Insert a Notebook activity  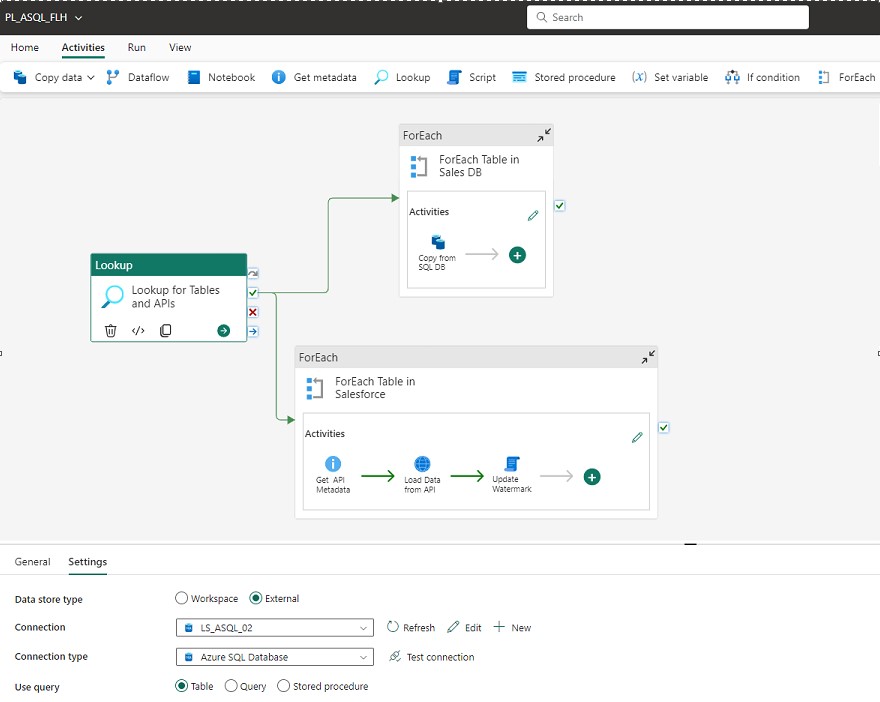(220, 77)
